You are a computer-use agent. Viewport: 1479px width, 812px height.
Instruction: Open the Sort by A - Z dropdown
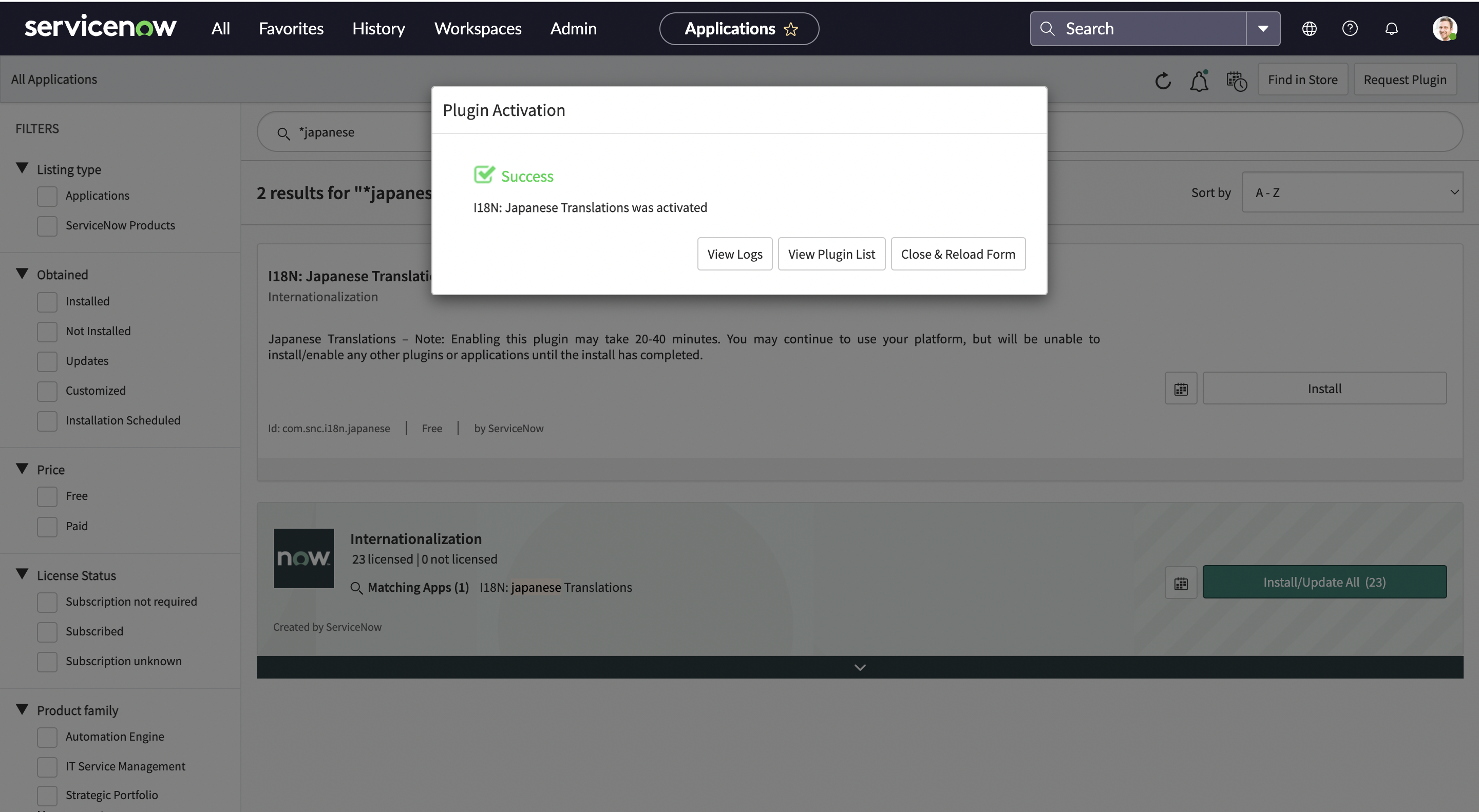click(x=1352, y=192)
